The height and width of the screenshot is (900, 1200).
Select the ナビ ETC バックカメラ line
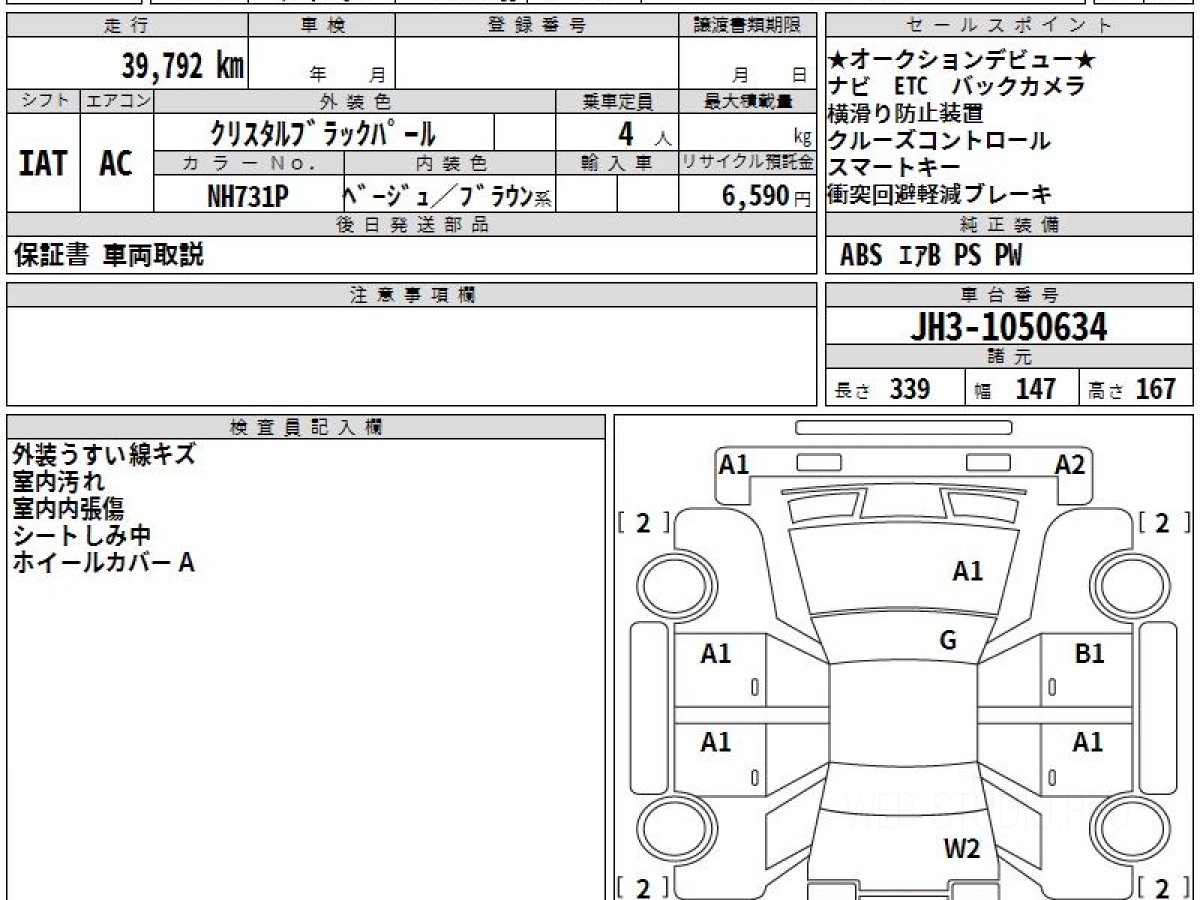pos(957,87)
